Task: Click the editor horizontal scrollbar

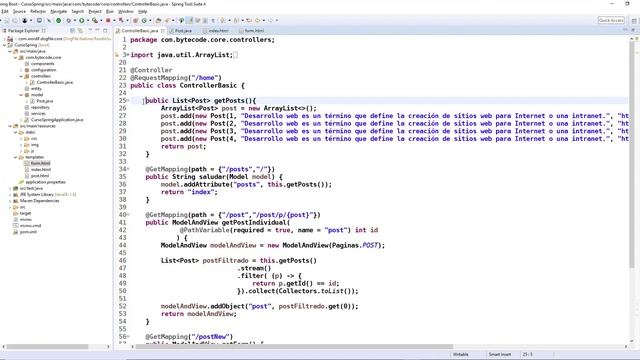Action: coord(294,347)
